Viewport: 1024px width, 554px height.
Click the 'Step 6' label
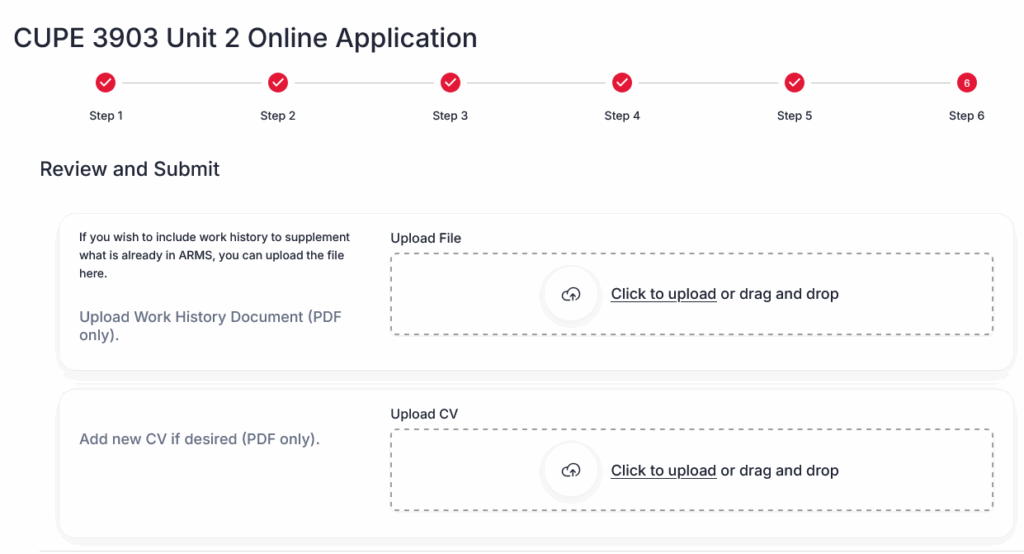(967, 116)
